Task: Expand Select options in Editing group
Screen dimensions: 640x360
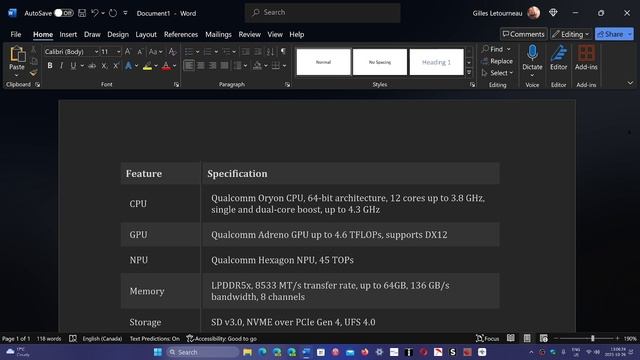Action: 497,73
